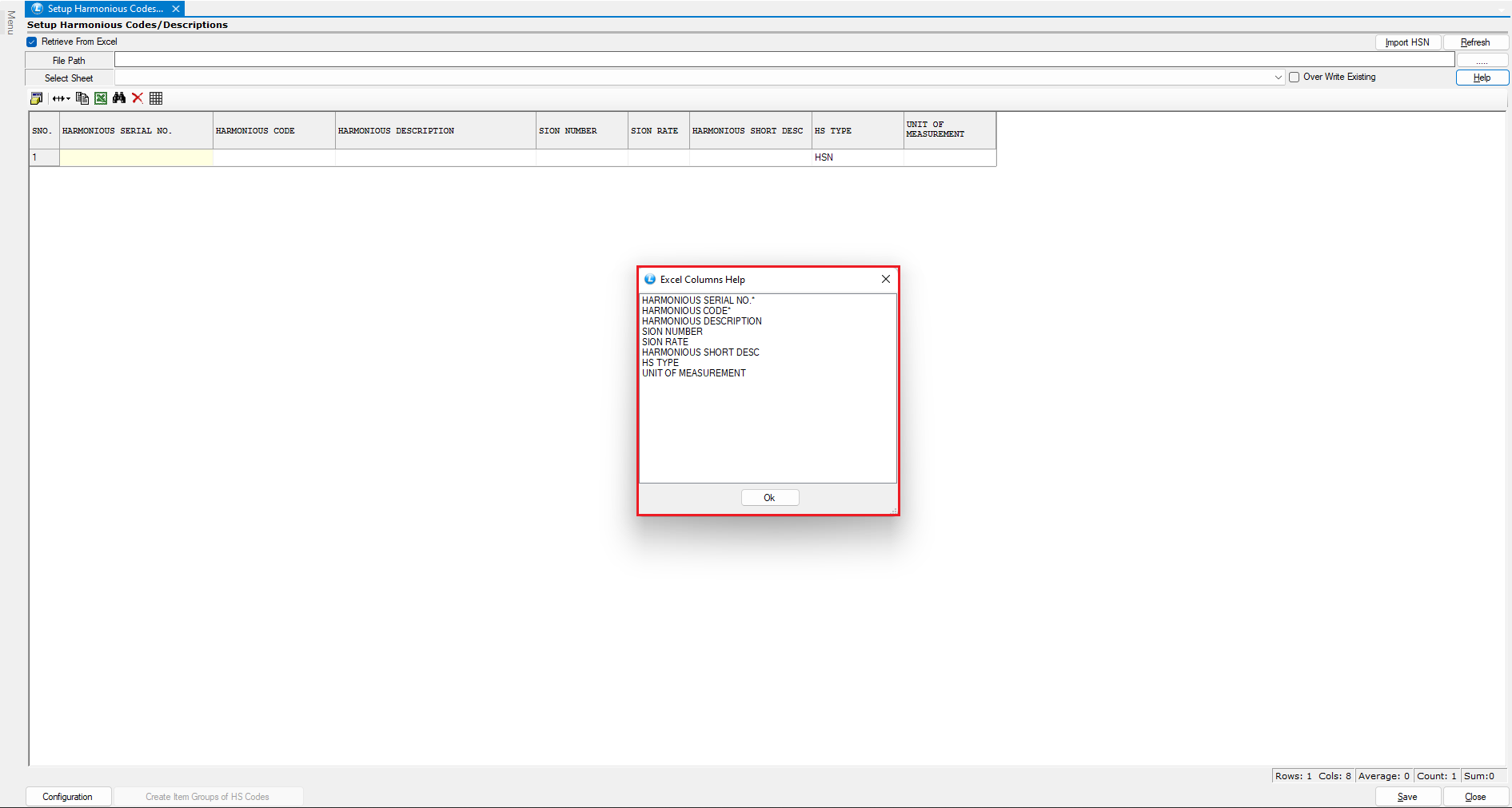1512x808 pixels.
Task: Click the file browse ellipsis button
Action: (1482, 61)
